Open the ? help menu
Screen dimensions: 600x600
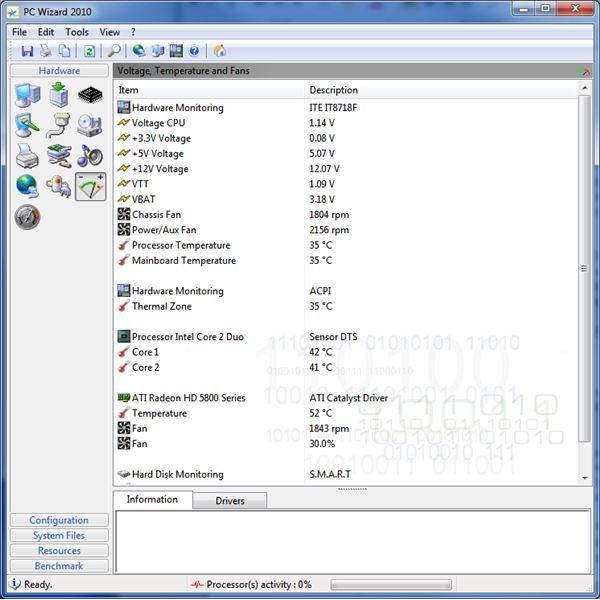(133, 32)
